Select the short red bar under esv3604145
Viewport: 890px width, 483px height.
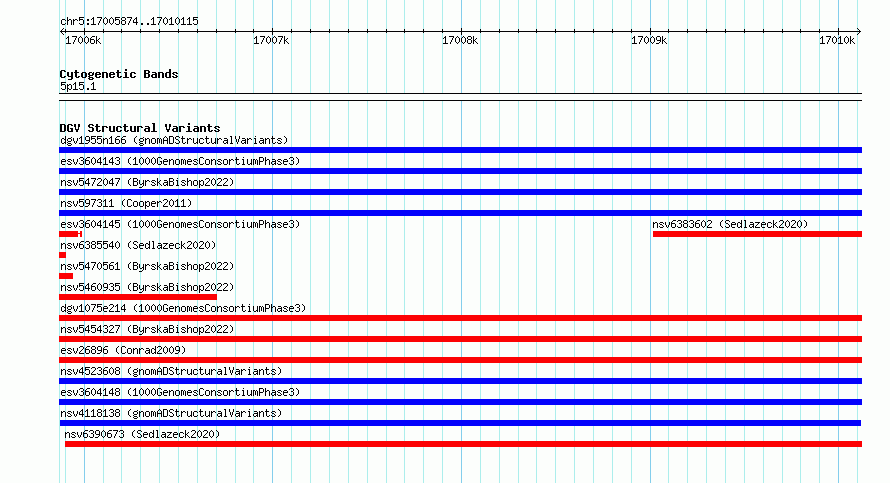click(x=71, y=234)
